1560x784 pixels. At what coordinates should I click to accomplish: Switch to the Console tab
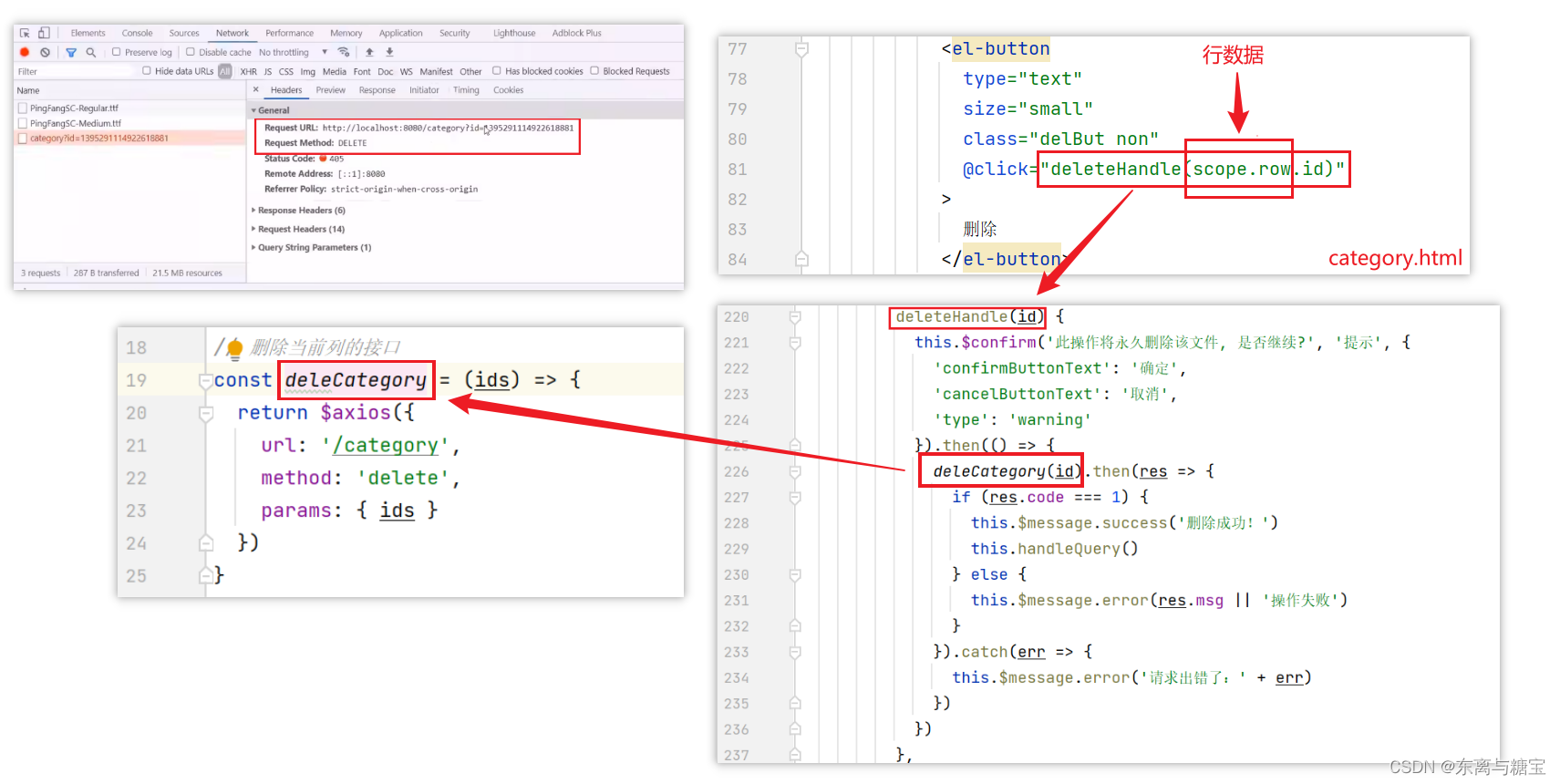click(138, 33)
